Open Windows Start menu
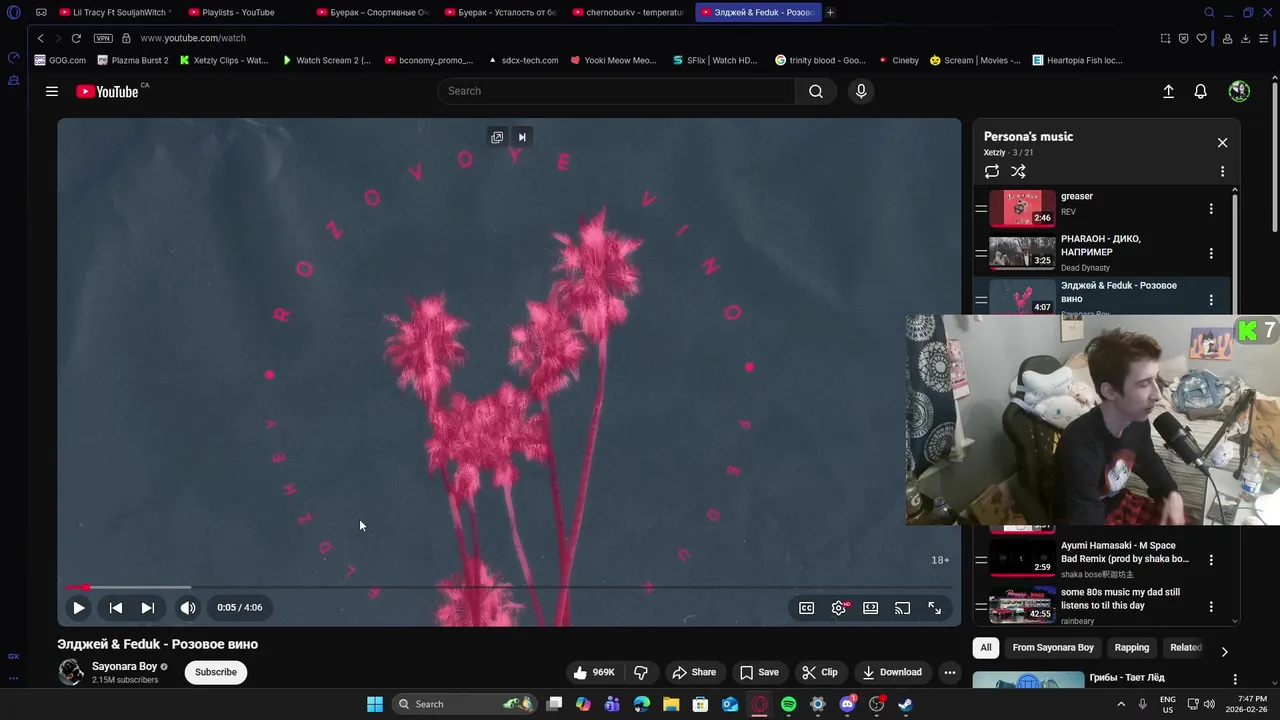This screenshot has width=1280, height=720. [375, 704]
